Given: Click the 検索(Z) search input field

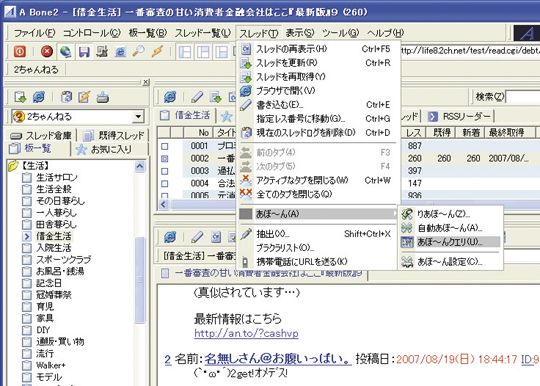Looking at the screenshot, I should pyautogui.click(x=523, y=97).
